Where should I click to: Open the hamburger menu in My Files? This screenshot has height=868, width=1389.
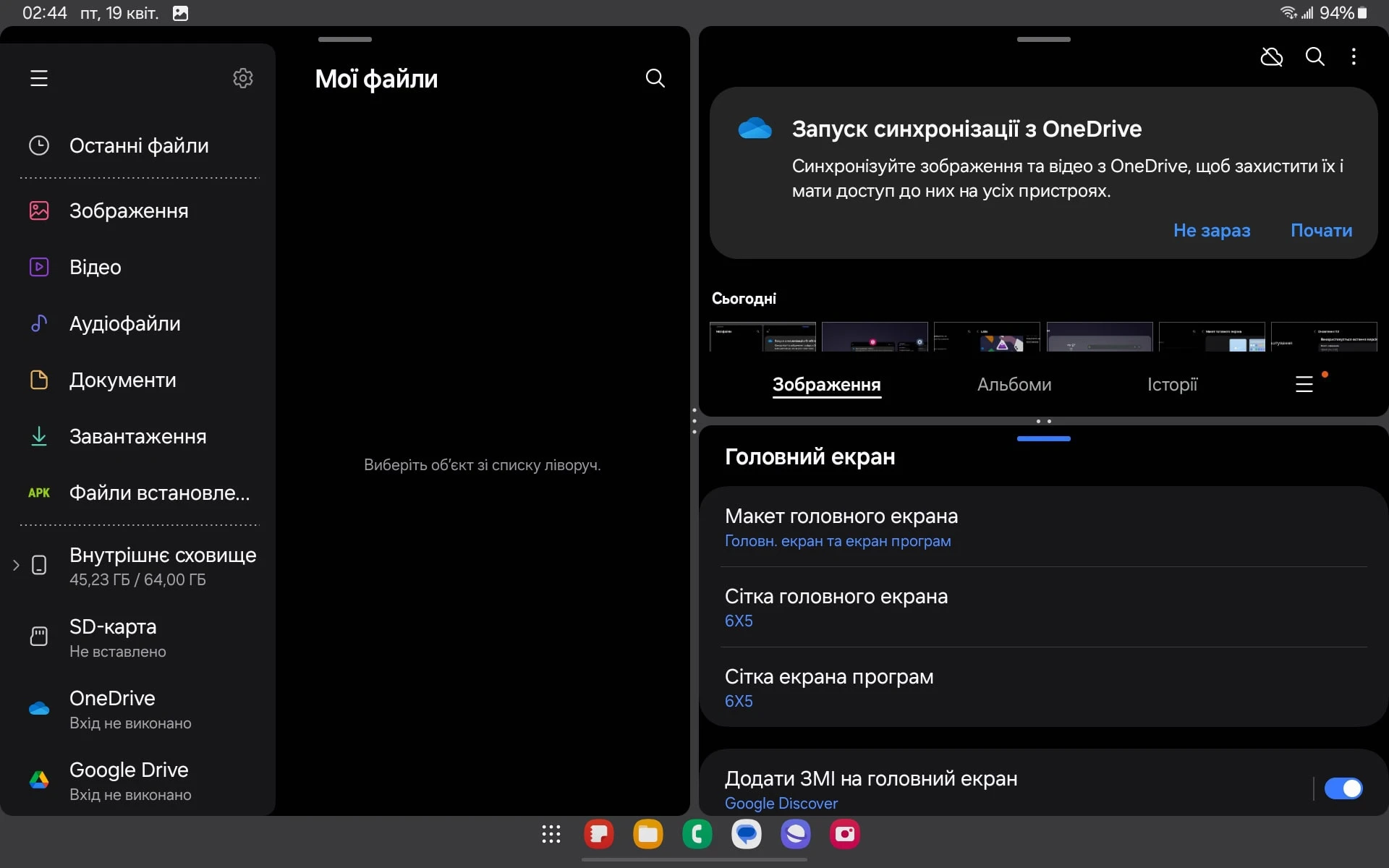click(39, 78)
